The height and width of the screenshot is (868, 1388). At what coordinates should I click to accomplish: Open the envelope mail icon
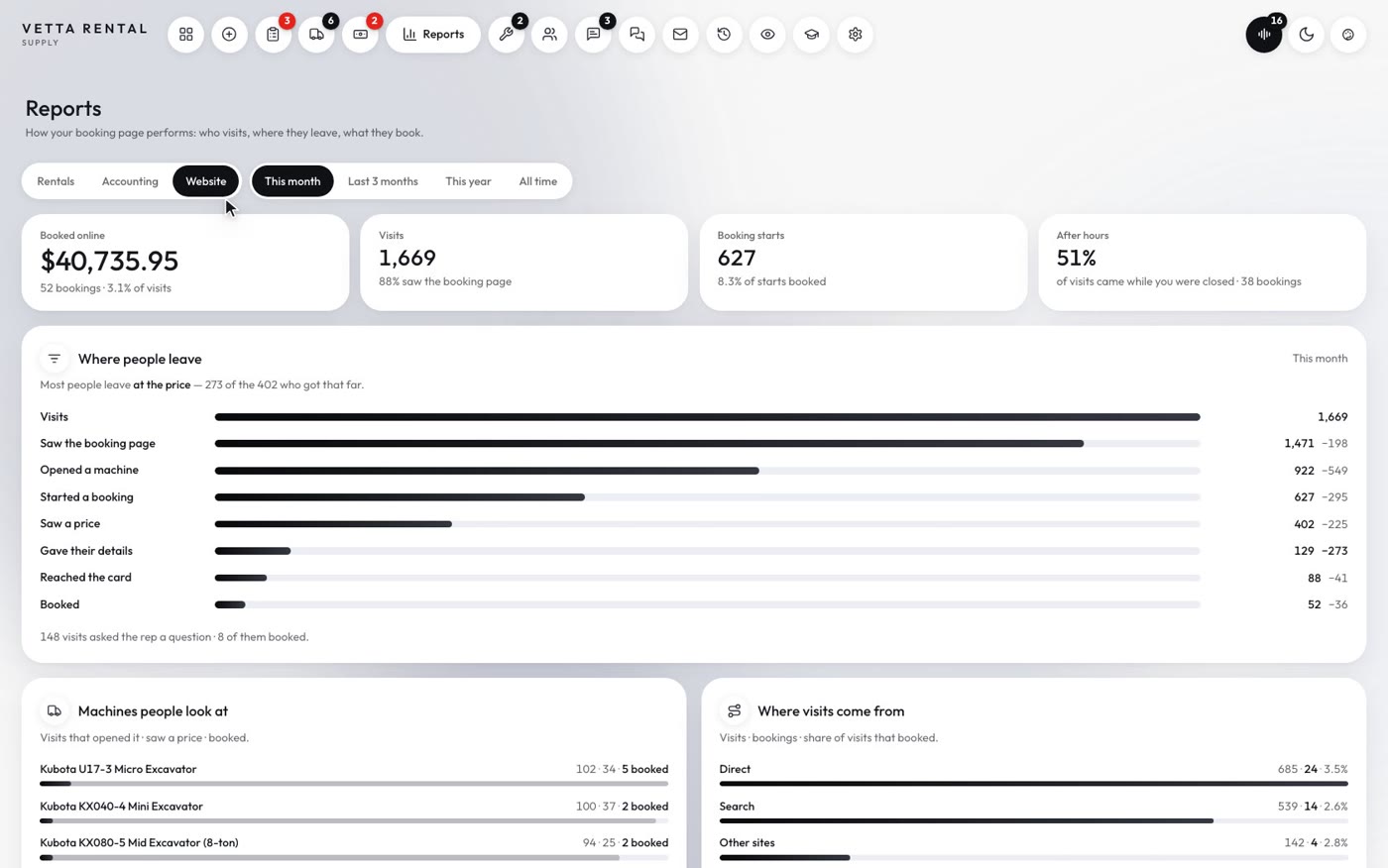tap(680, 35)
